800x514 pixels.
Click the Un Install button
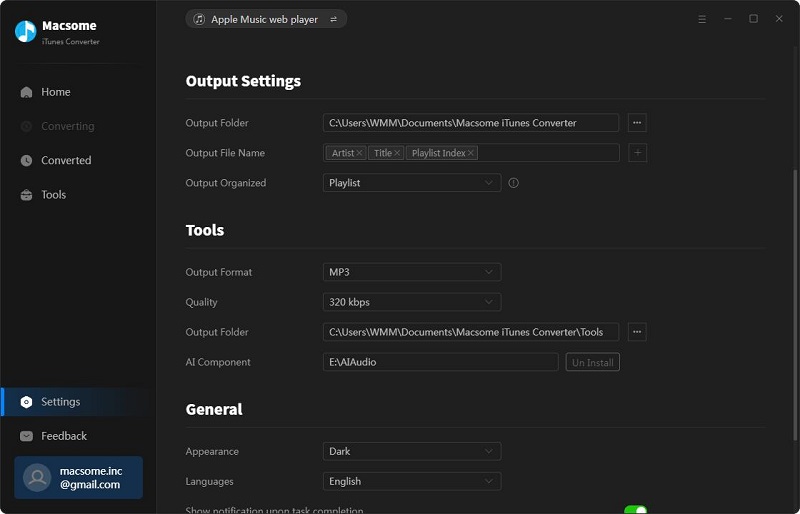click(x=593, y=362)
